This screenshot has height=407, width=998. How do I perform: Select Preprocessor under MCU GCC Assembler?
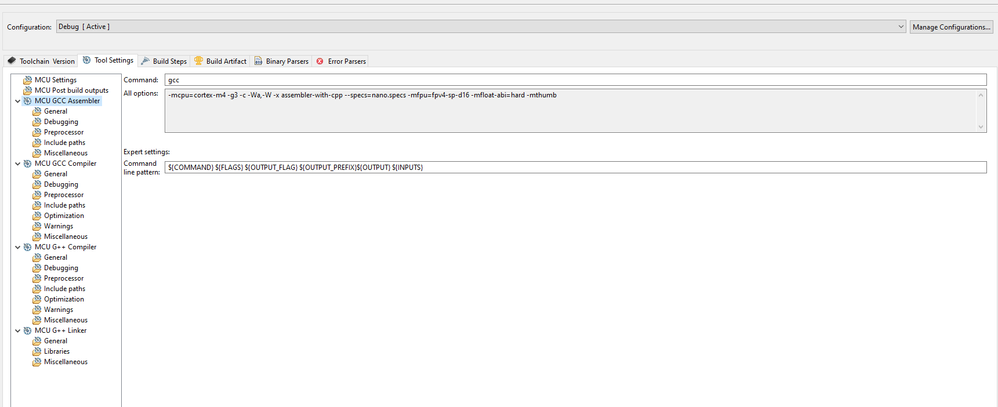coord(64,132)
